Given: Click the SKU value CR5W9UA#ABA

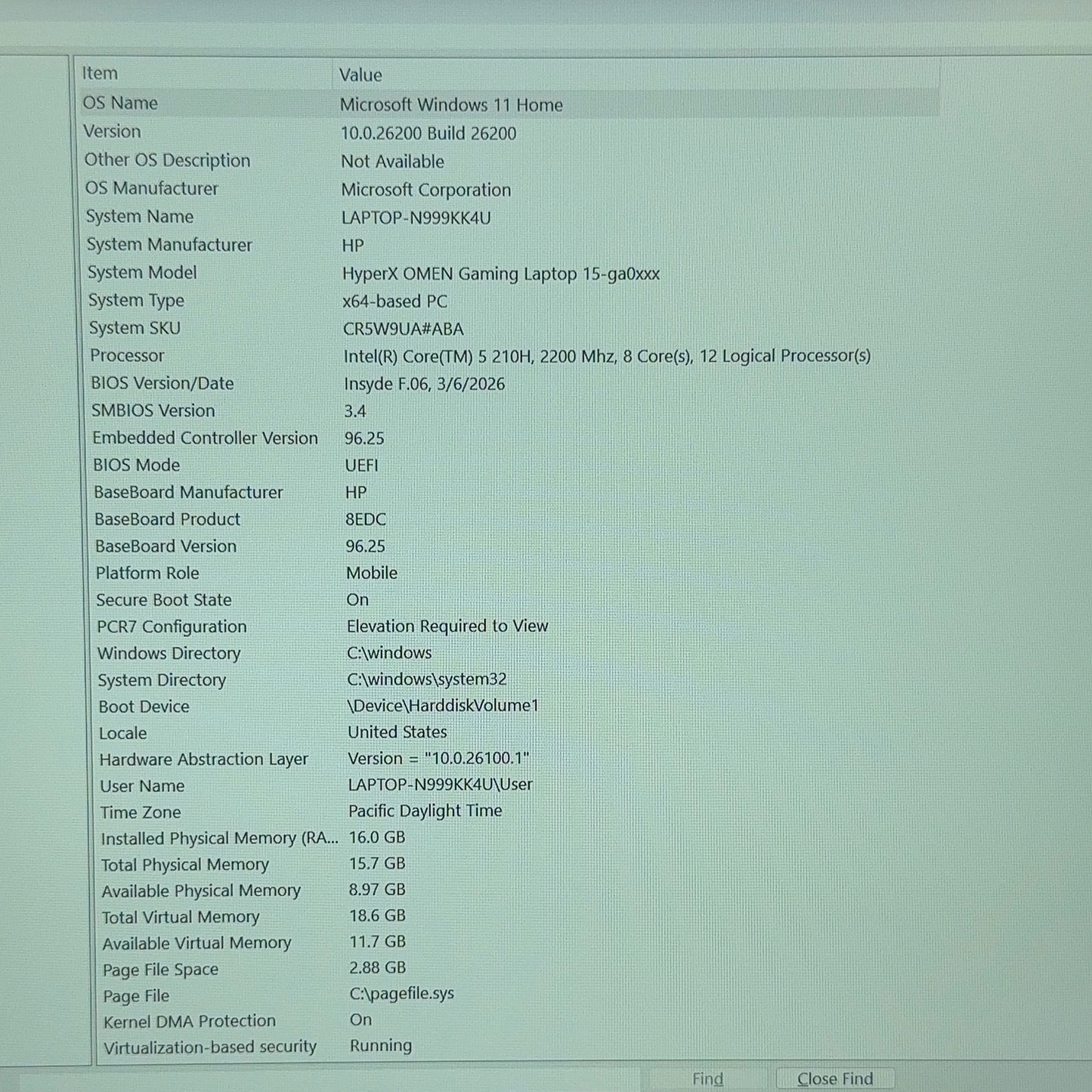Looking at the screenshot, I should coord(404,329).
